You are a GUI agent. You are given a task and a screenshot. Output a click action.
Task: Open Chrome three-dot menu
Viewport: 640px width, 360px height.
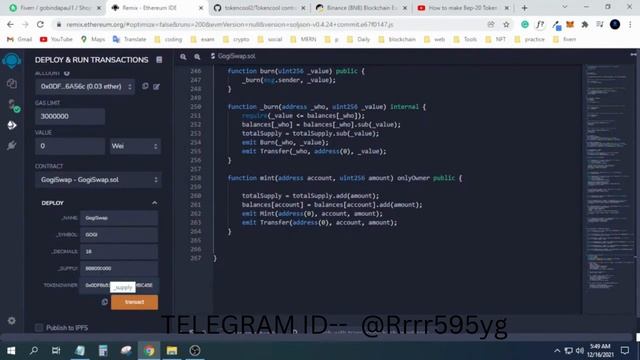630,24
